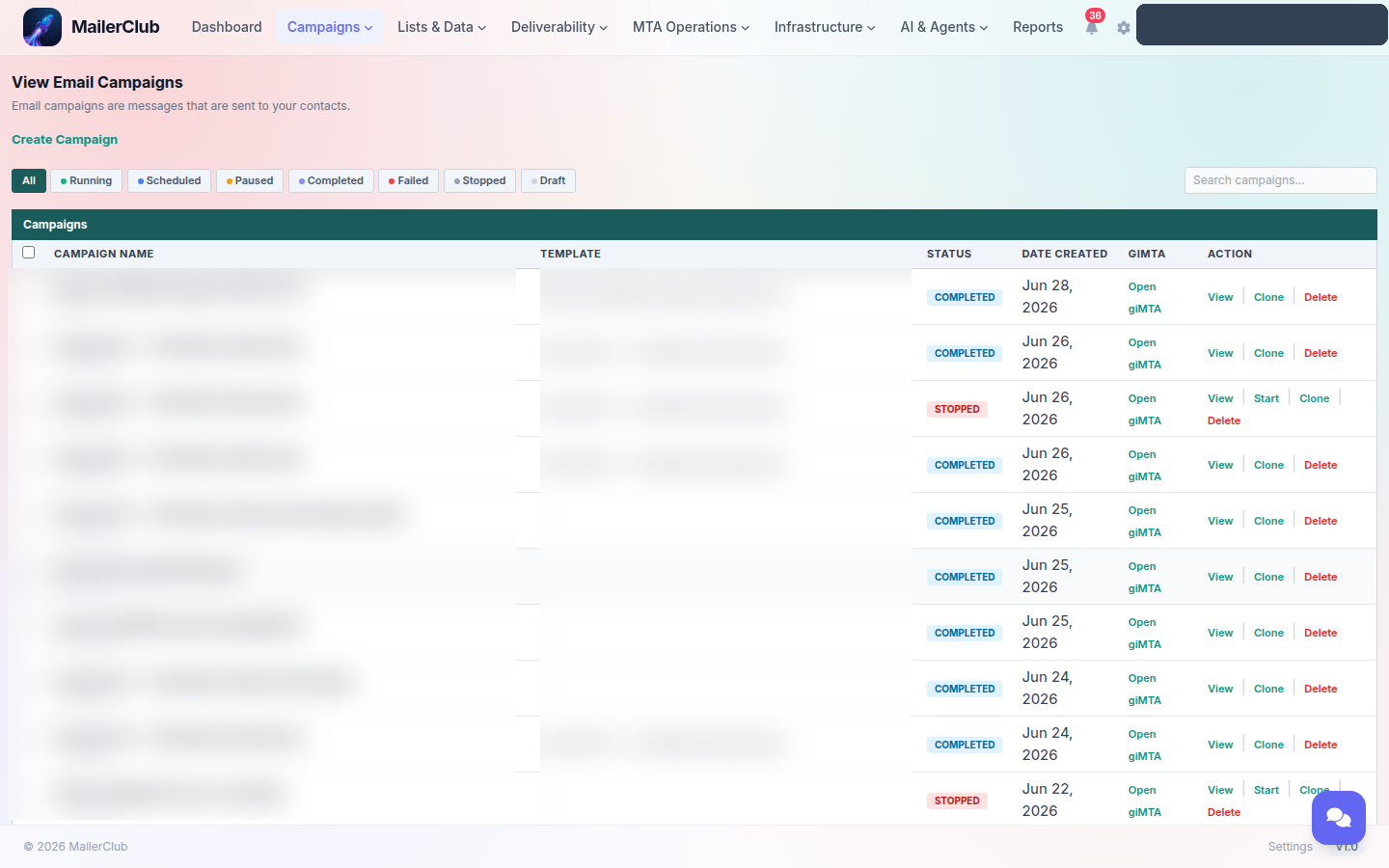The image size is (1389, 868).
Task: Click the STOPPED badge for Jun 22
Action: pos(957,800)
